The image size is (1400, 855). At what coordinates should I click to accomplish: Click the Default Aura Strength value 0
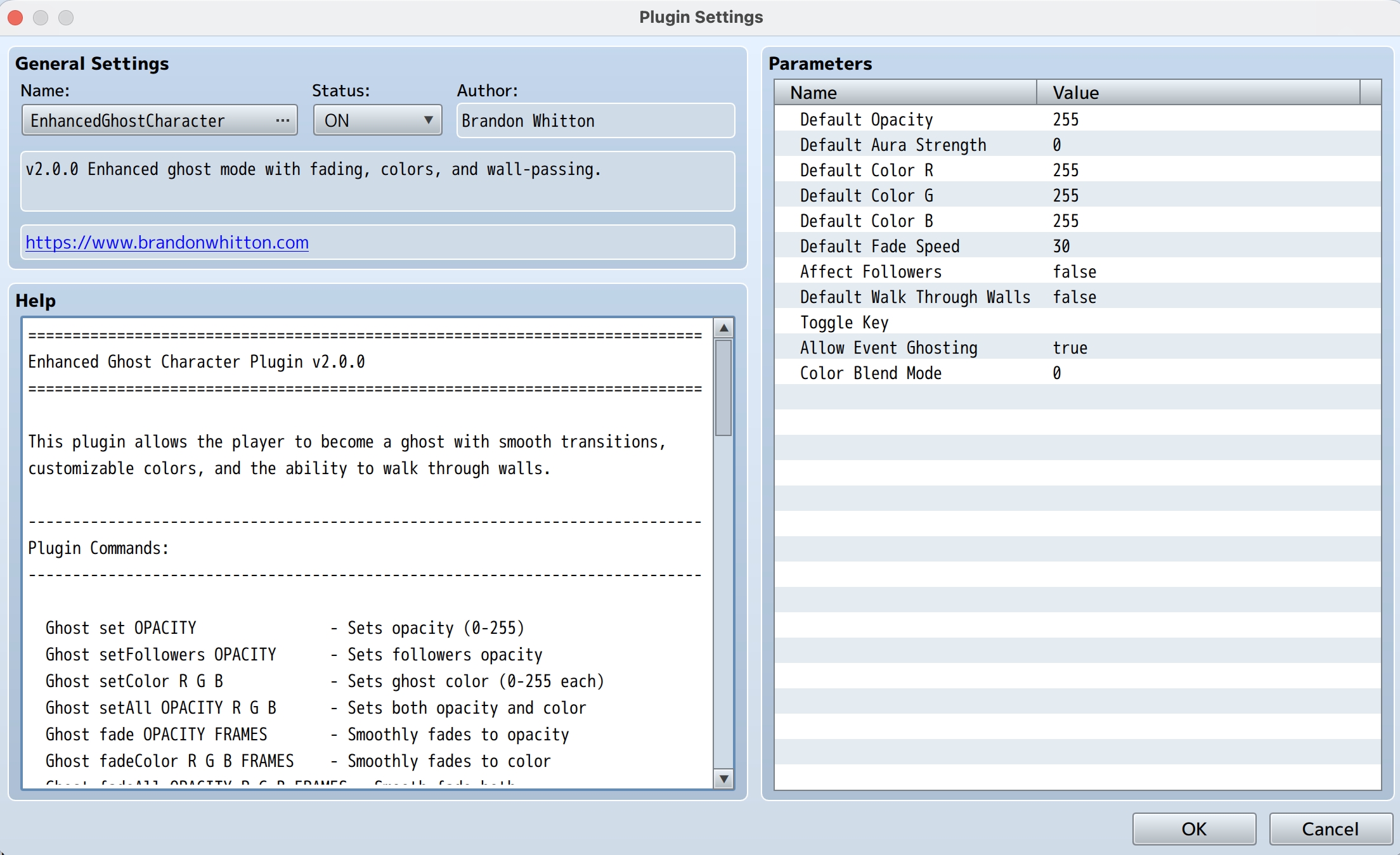click(1057, 145)
